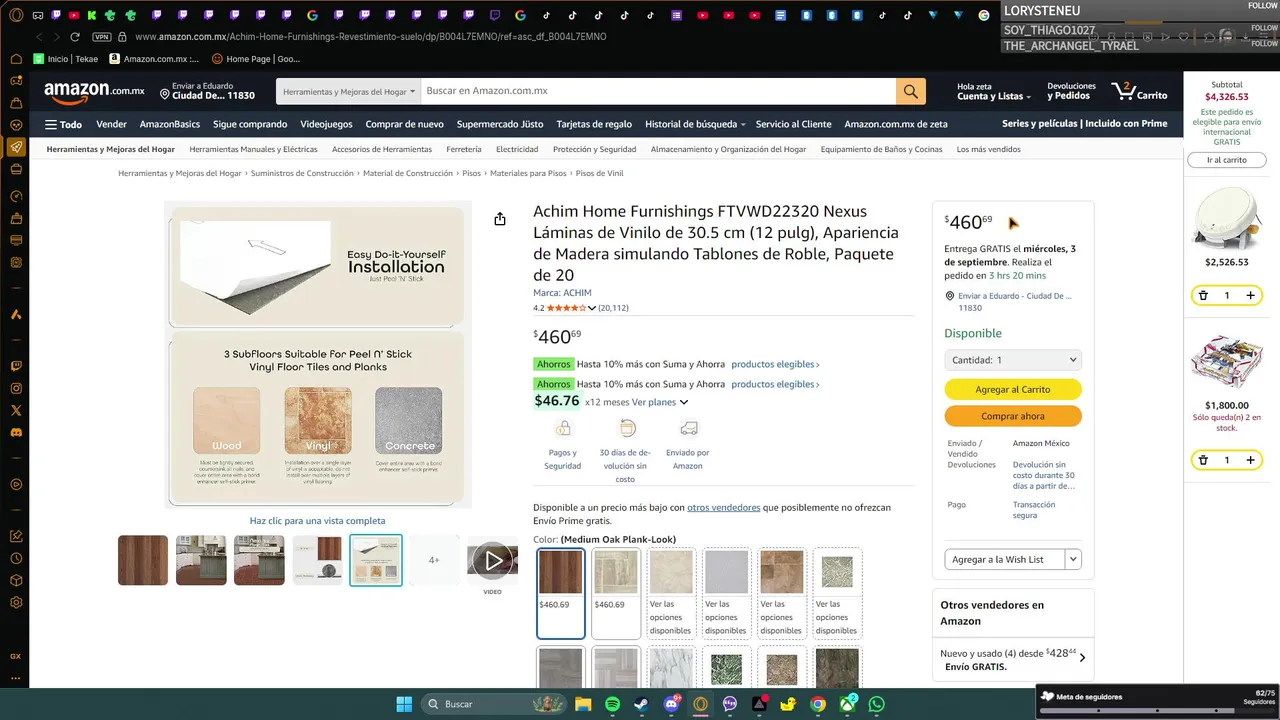Screen dimensions: 1280x720
Task: Go to Ferretería in the subnavigation
Action: click(464, 149)
